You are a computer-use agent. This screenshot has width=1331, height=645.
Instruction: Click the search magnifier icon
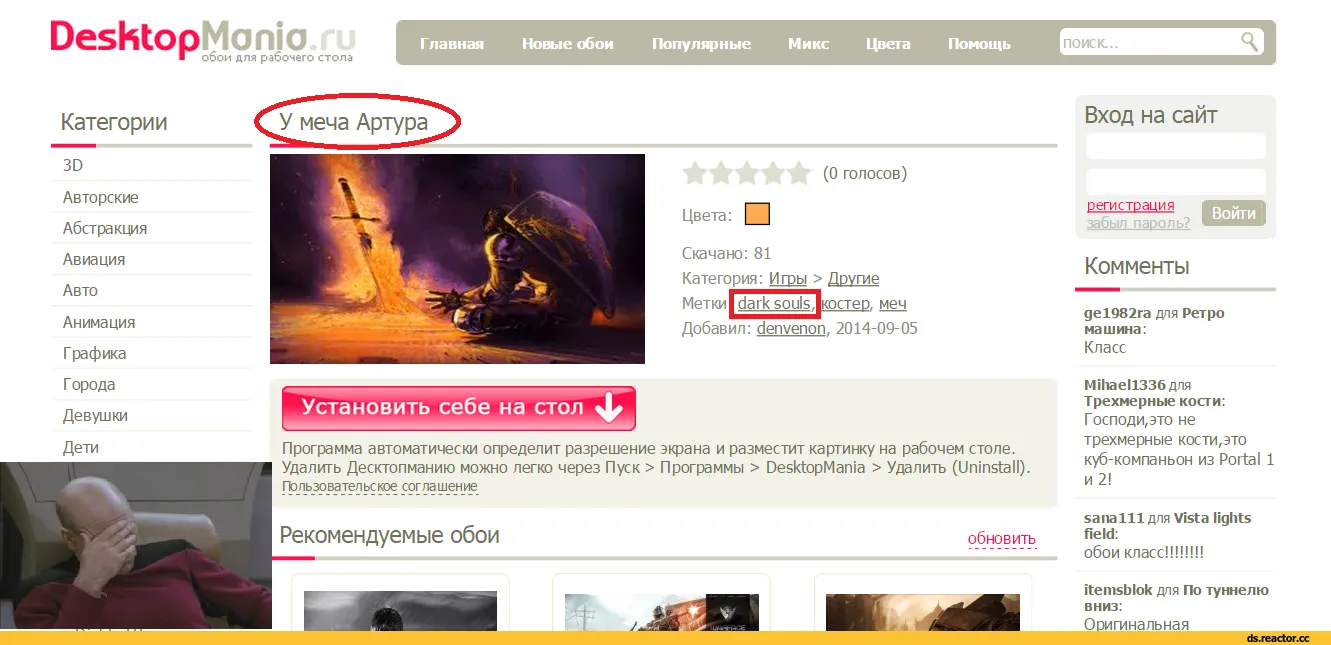1249,42
